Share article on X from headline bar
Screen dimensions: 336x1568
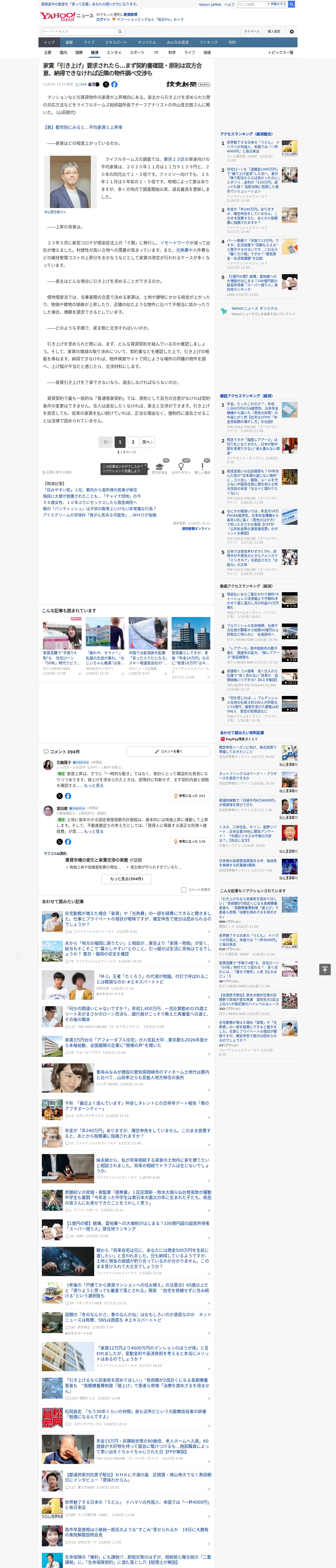pos(105,85)
